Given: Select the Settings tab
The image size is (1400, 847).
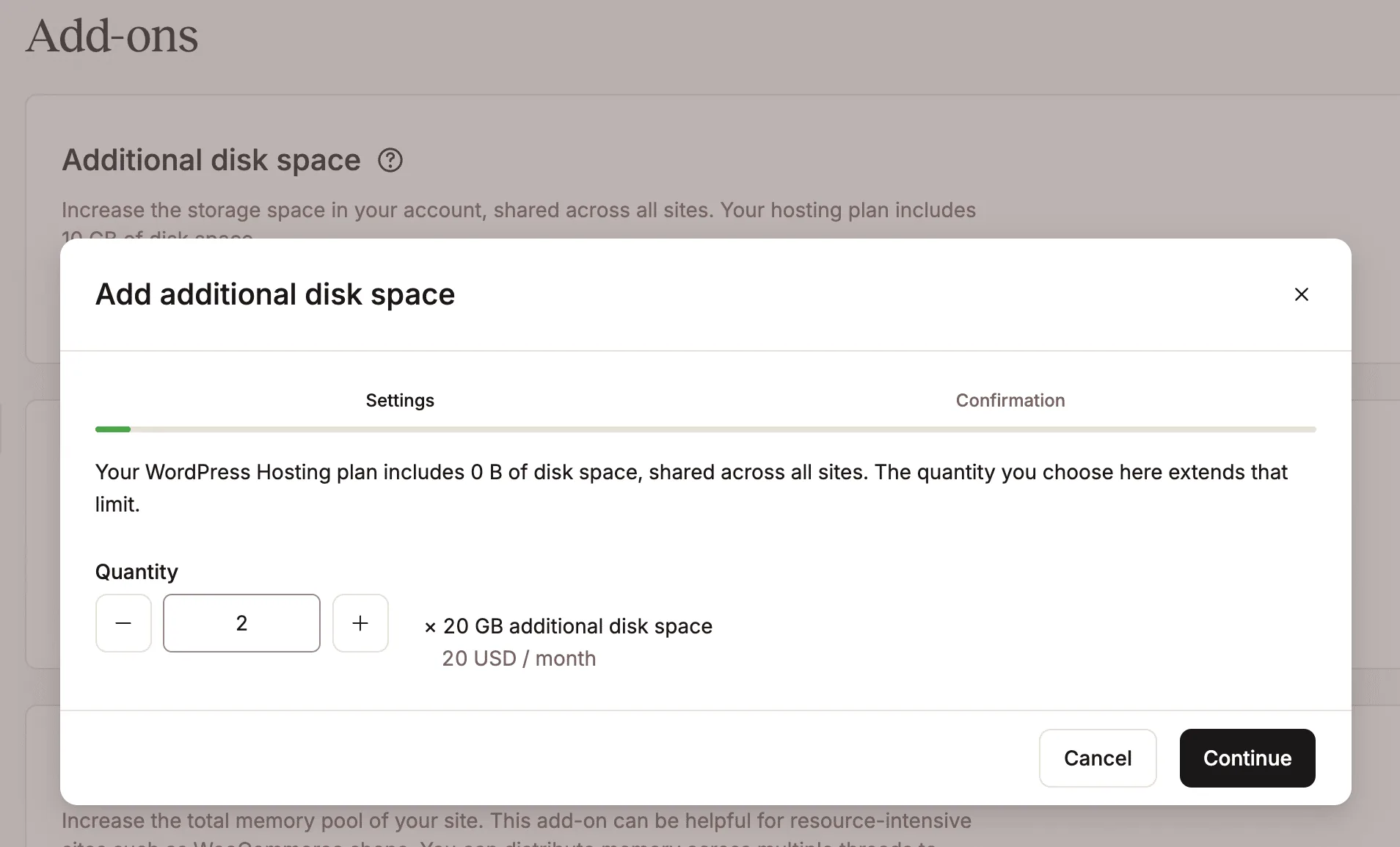Looking at the screenshot, I should click(x=400, y=400).
